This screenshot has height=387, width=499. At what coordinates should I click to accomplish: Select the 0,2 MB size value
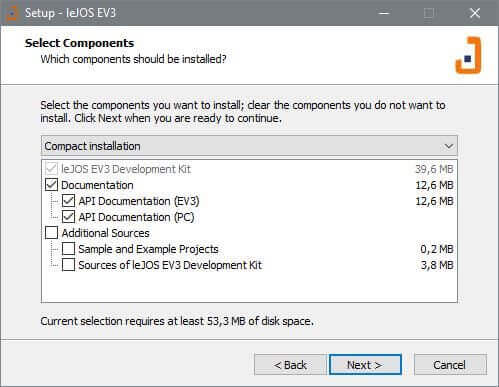pos(437,249)
